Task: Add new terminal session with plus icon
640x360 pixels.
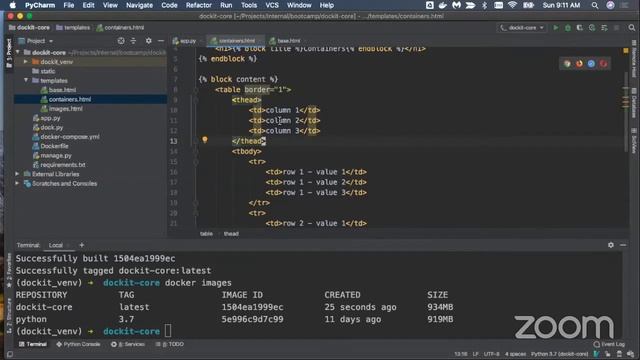Action: (x=82, y=245)
